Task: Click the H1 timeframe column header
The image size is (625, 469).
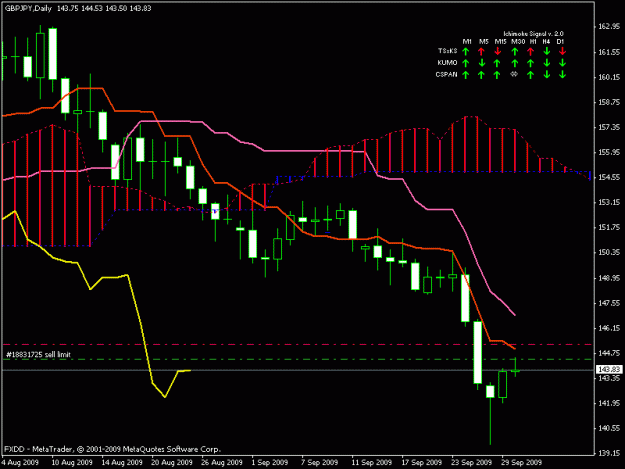Action: coord(533,41)
